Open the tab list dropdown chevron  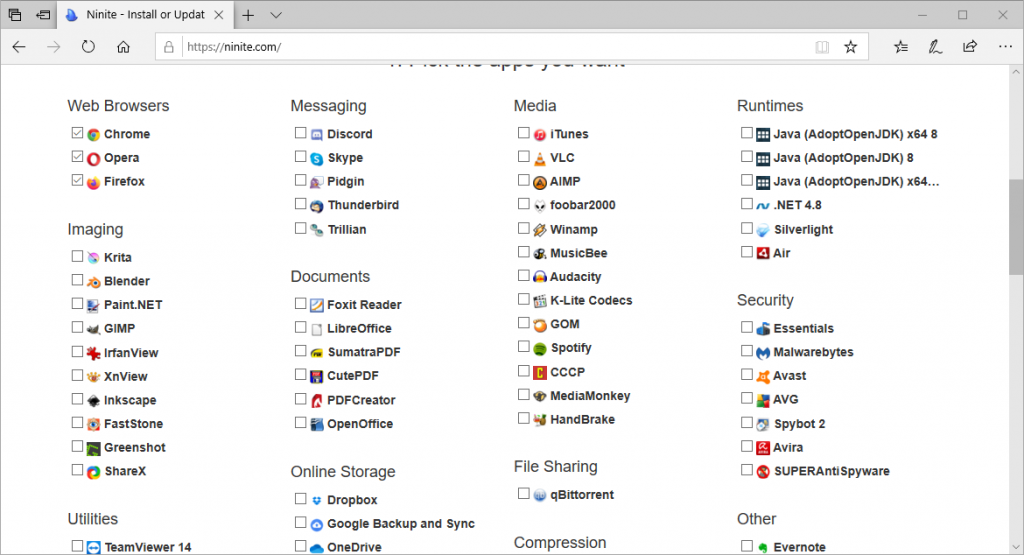(x=276, y=15)
